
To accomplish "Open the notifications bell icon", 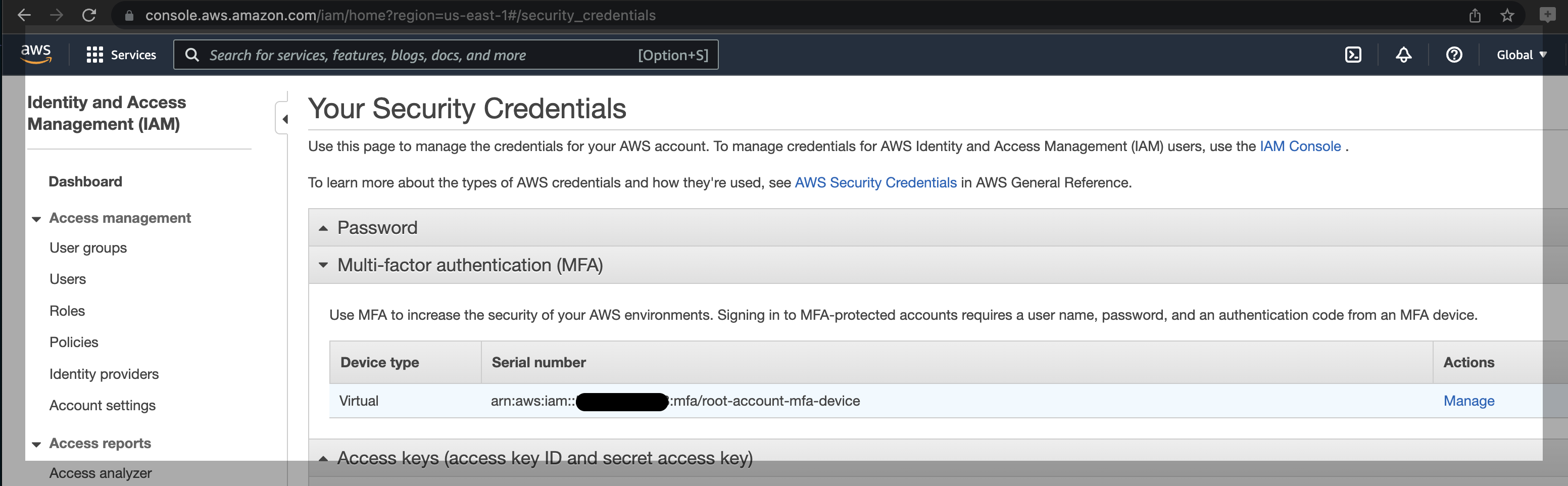I will [x=1404, y=54].
